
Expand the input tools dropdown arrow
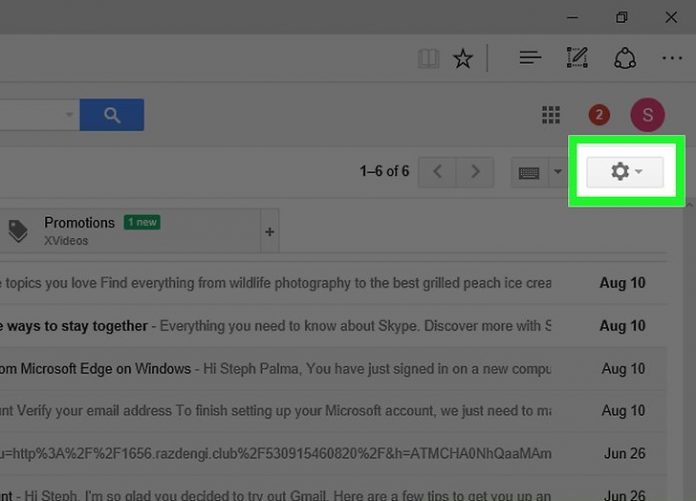(x=558, y=172)
